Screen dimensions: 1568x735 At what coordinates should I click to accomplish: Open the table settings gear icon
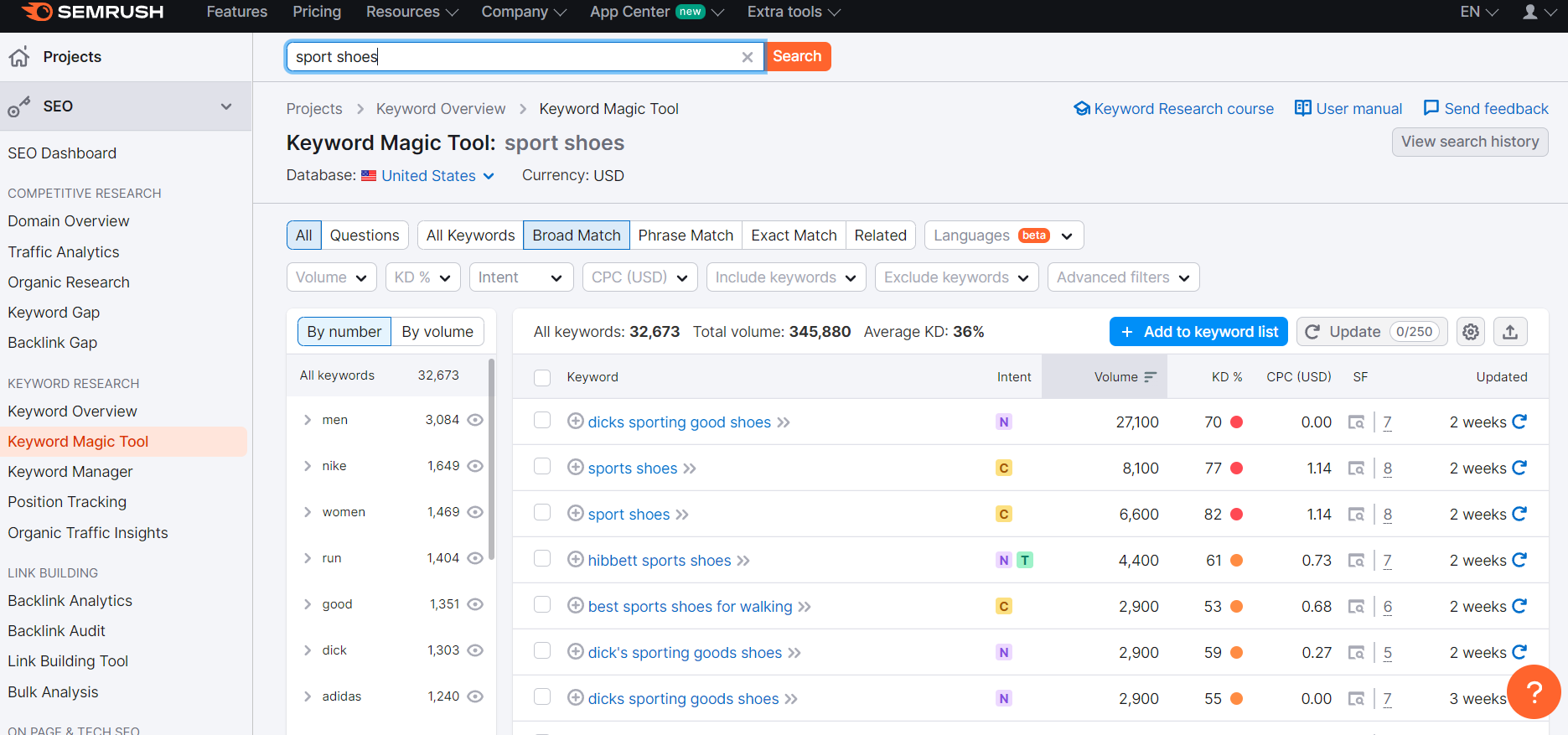coord(1470,332)
